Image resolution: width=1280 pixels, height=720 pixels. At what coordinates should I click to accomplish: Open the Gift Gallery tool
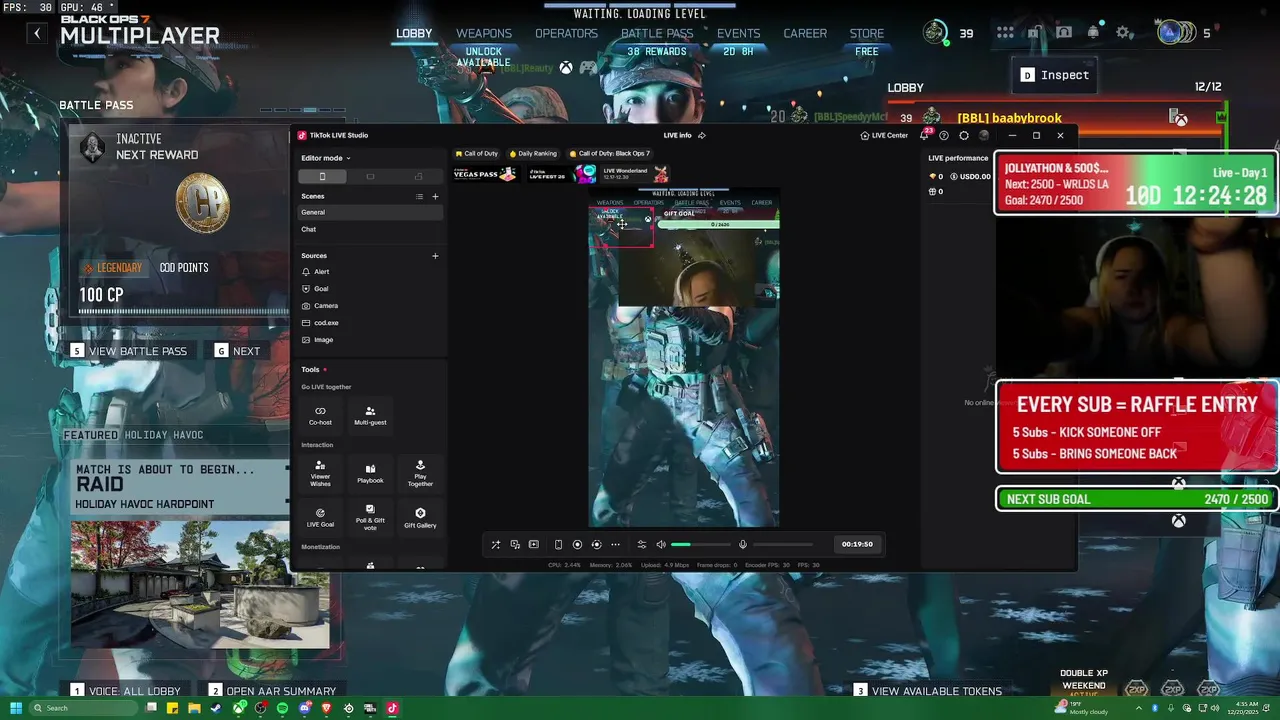(x=420, y=517)
